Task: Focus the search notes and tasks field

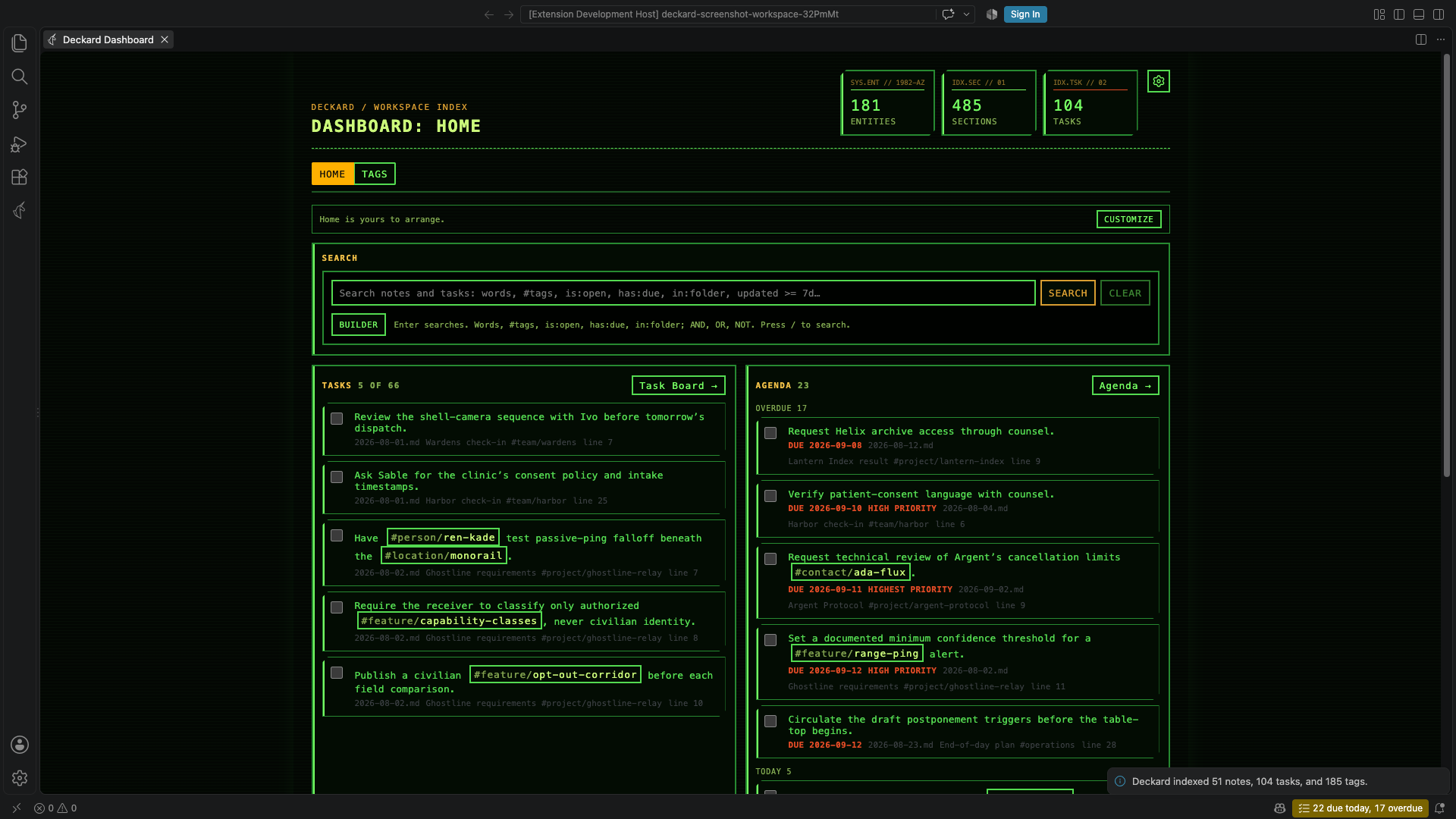Action: pos(683,293)
